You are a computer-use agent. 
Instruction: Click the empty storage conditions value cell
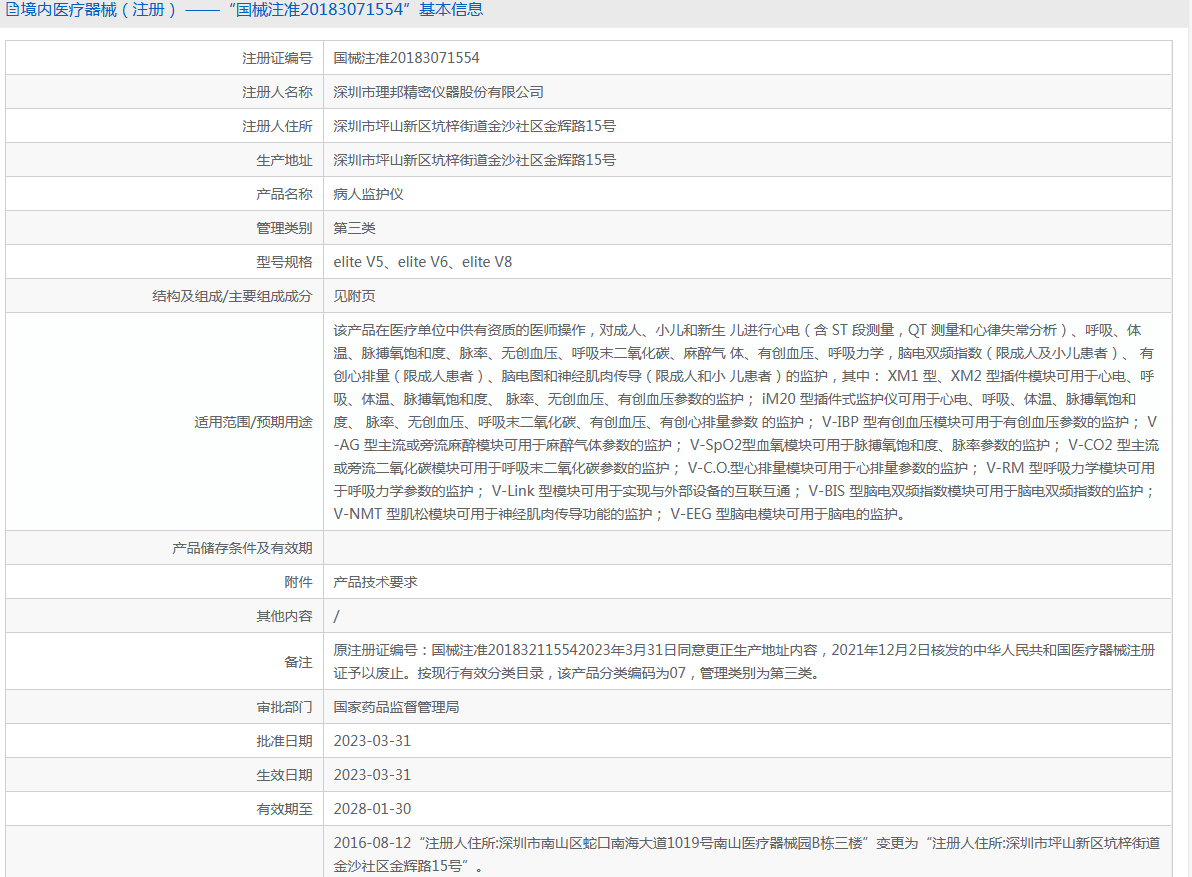pos(748,548)
